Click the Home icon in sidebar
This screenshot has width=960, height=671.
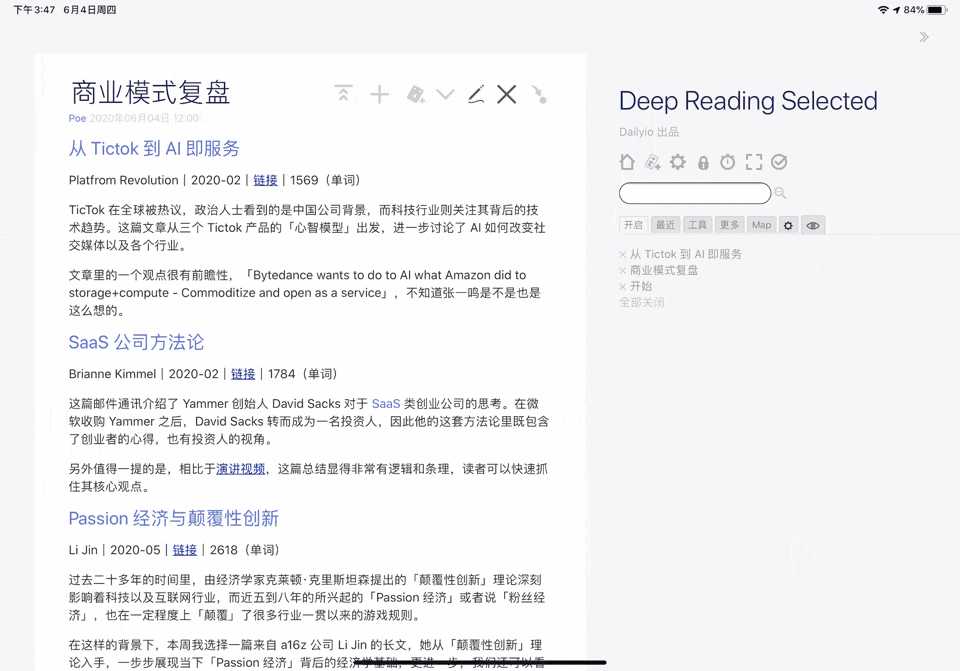(x=627, y=162)
